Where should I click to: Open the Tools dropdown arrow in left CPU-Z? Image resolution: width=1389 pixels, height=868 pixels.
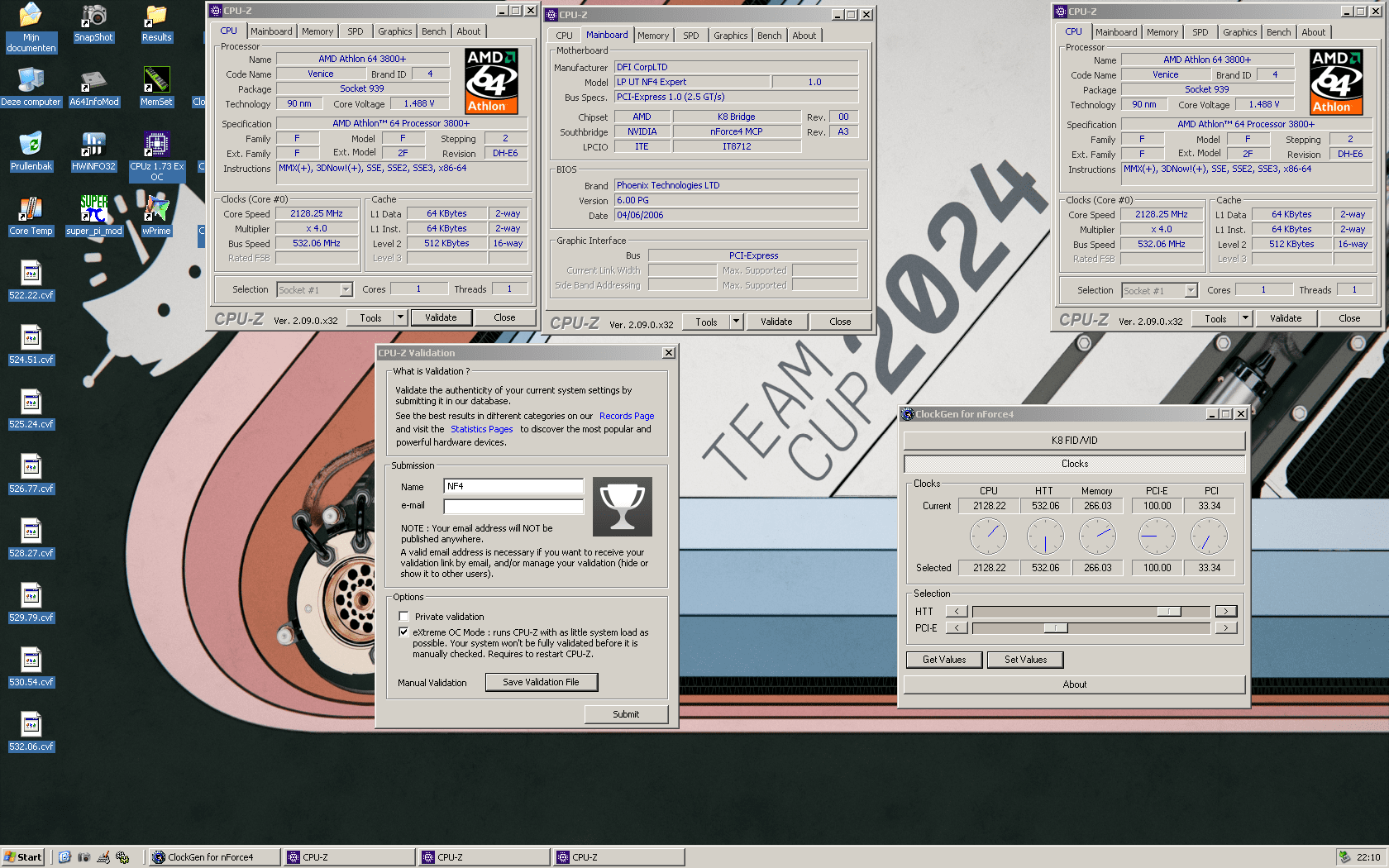tap(401, 317)
